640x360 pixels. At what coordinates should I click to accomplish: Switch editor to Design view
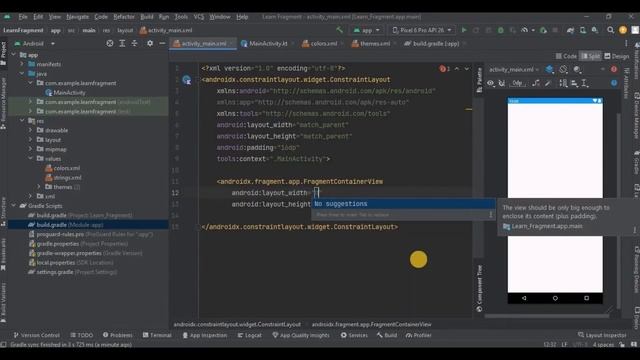pyautogui.click(x=617, y=56)
